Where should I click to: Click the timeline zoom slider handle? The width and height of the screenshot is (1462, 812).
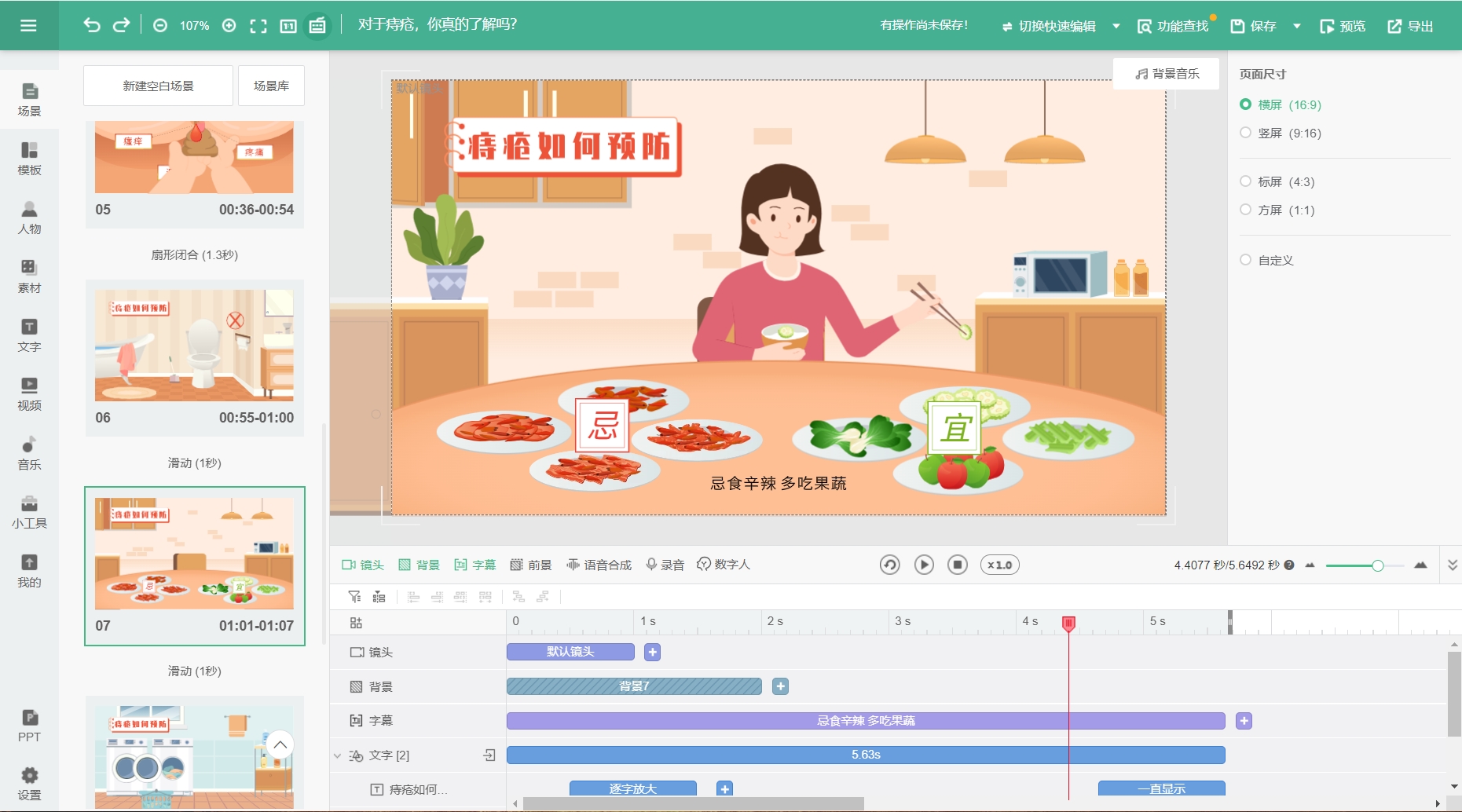point(1377,565)
